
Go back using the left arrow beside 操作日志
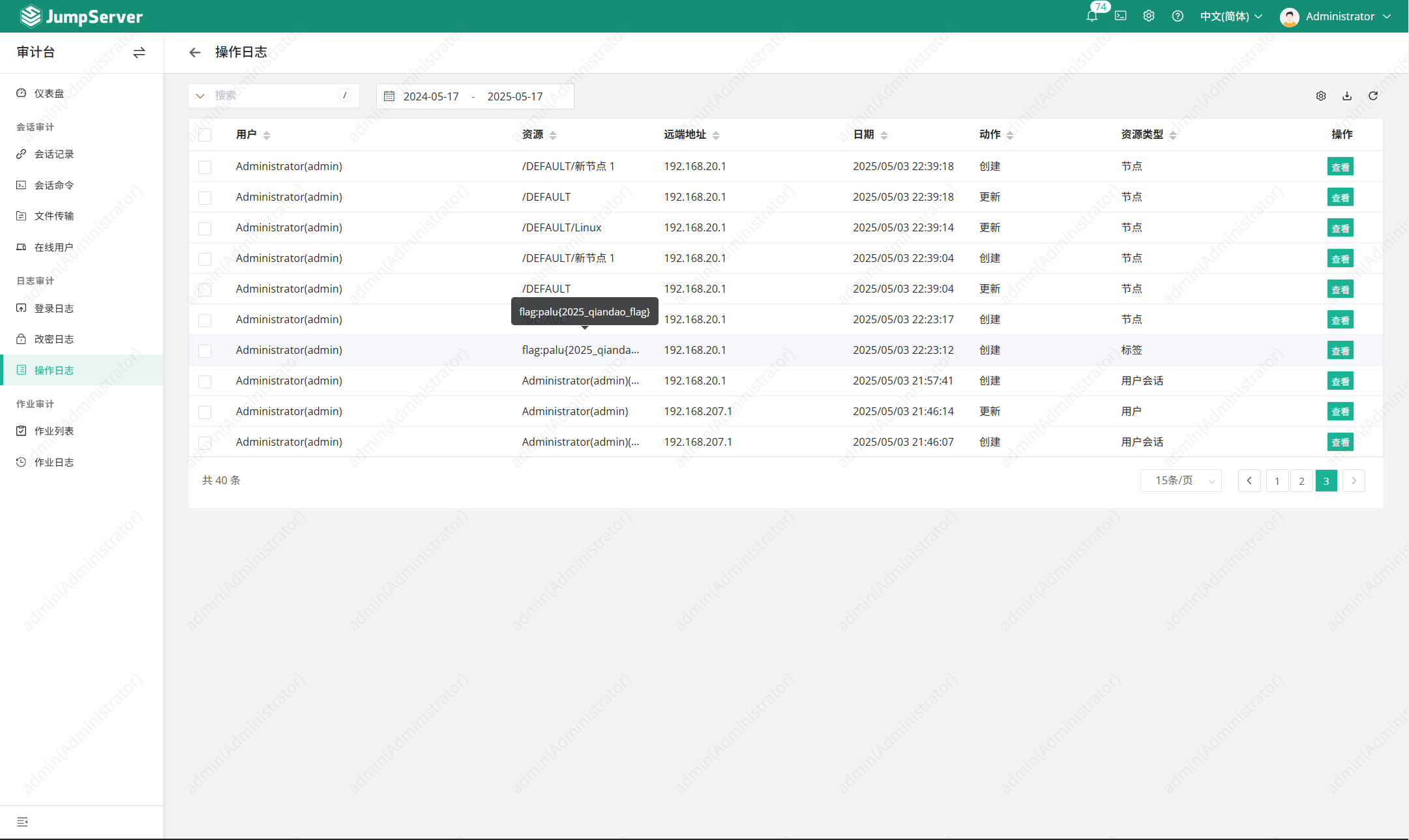pyautogui.click(x=195, y=53)
